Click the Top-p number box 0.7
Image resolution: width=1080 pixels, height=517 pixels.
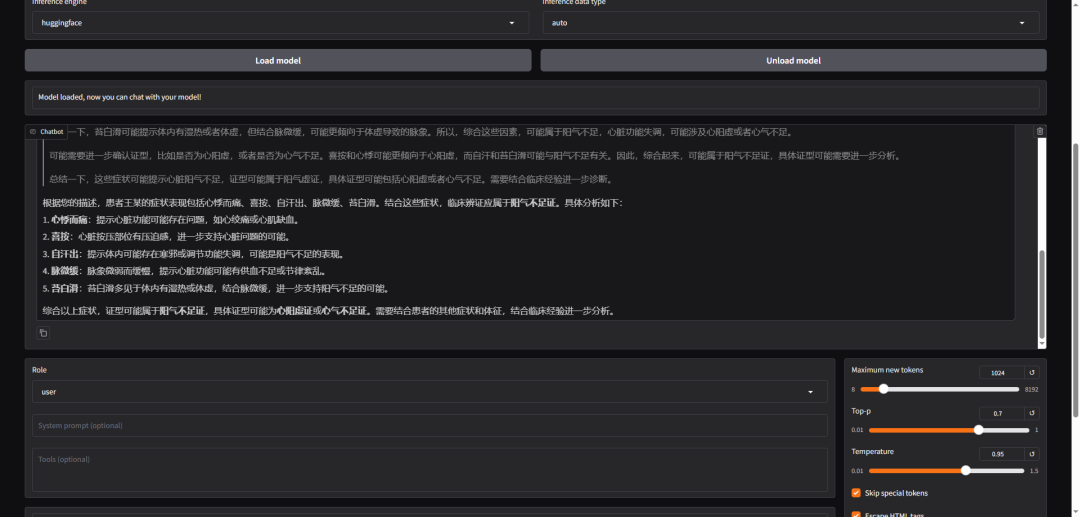coord(1001,414)
